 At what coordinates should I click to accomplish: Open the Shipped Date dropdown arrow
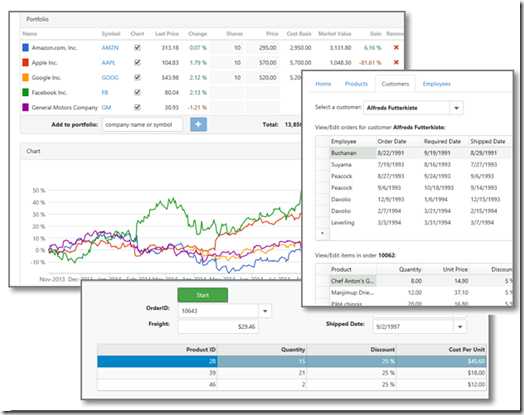(460, 327)
